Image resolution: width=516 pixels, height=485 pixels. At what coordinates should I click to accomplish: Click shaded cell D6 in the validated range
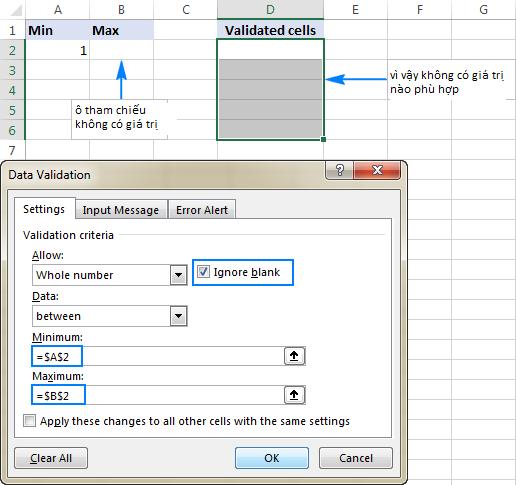tap(270, 129)
